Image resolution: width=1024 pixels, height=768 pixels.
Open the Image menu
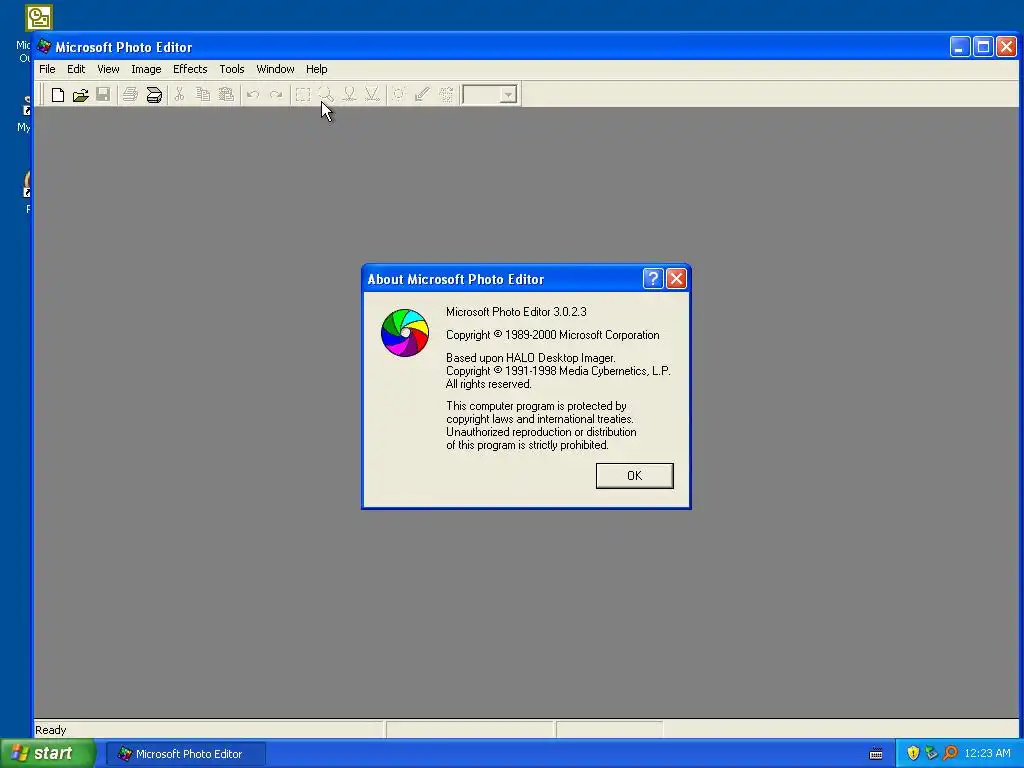(146, 69)
